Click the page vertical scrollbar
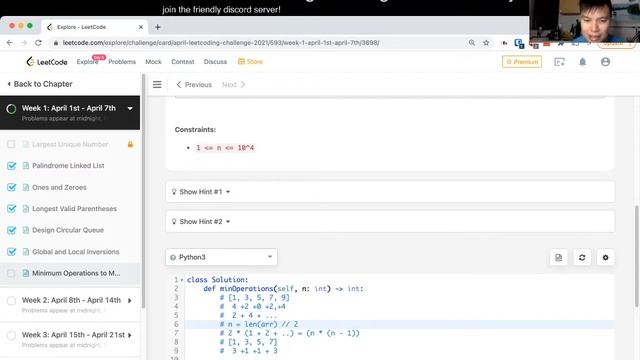Viewport: 640px width, 360px height. 637,256
